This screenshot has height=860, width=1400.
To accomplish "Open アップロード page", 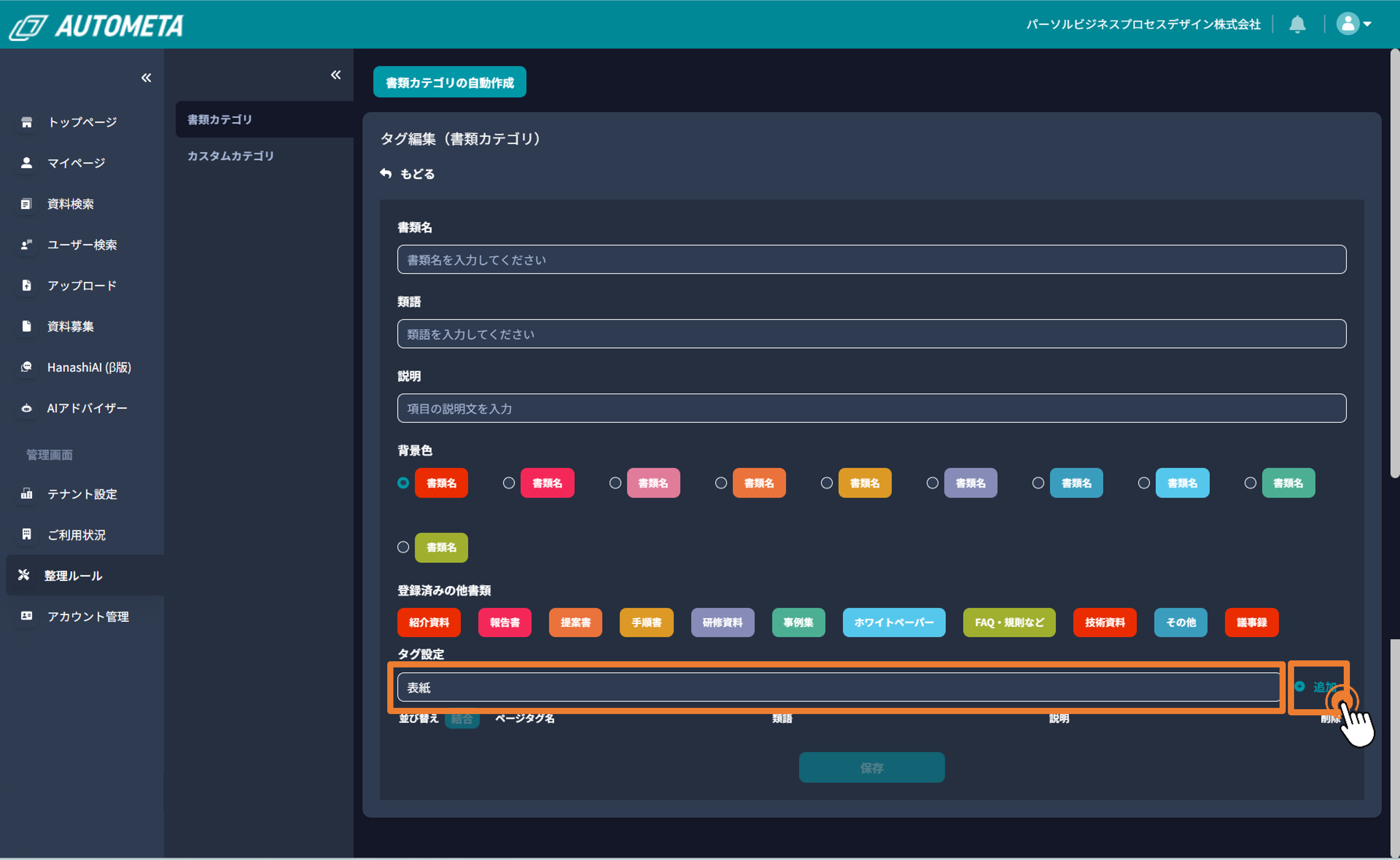I will tap(82, 285).
